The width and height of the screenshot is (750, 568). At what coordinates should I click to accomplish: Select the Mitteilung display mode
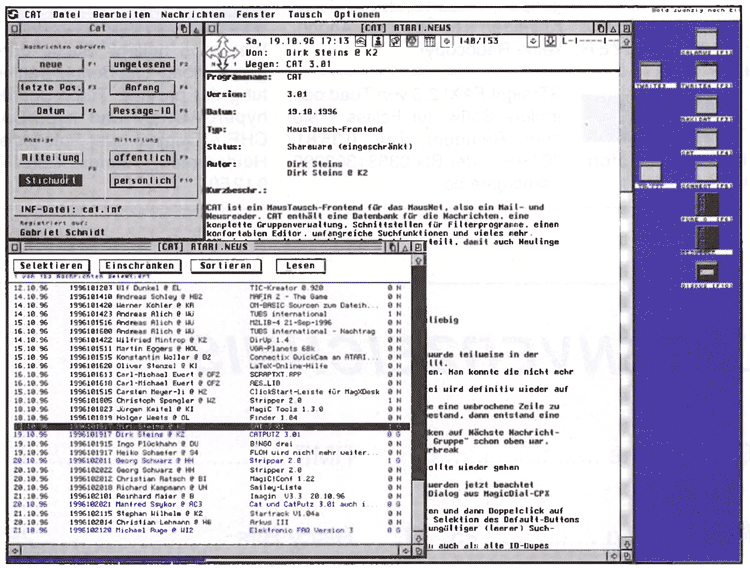click(51, 157)
